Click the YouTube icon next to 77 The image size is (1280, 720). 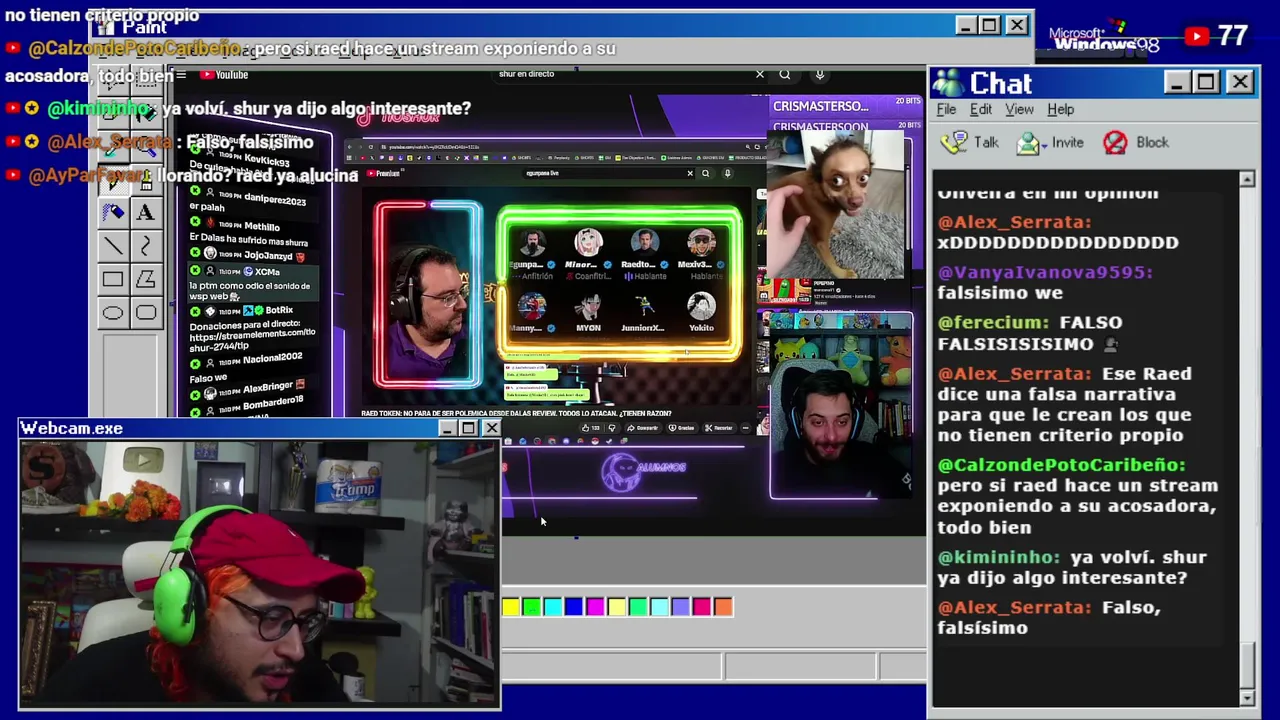1196,37
